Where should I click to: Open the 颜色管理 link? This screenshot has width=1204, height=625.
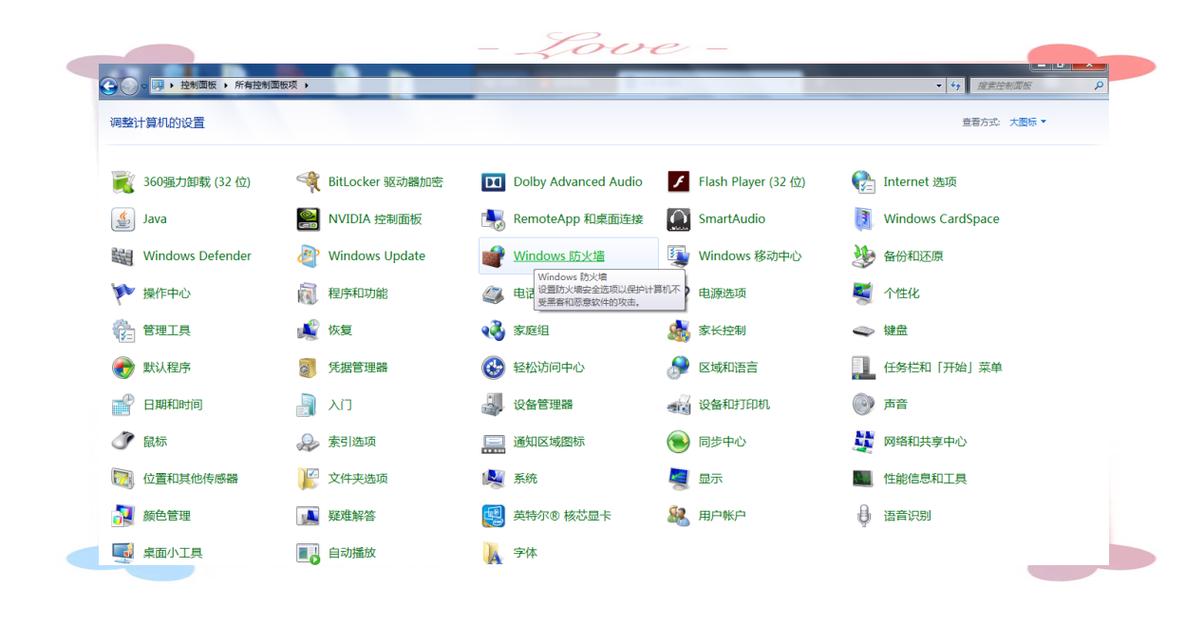click(167, 515)
